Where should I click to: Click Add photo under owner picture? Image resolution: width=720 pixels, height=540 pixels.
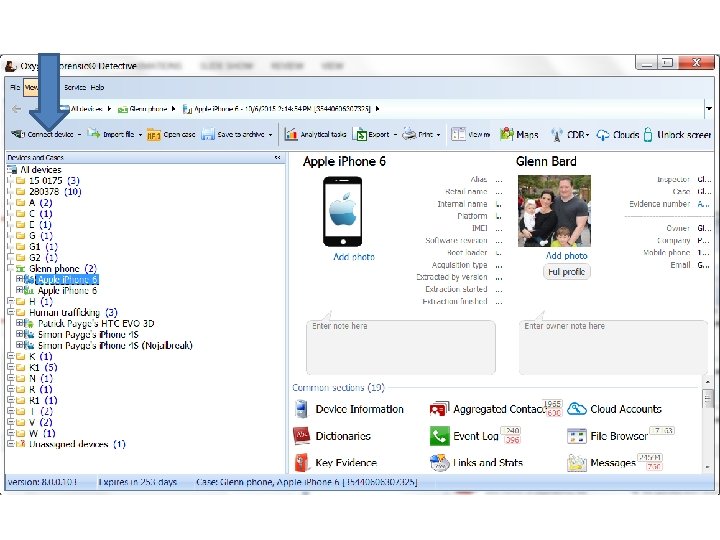[x=566, y=255]
